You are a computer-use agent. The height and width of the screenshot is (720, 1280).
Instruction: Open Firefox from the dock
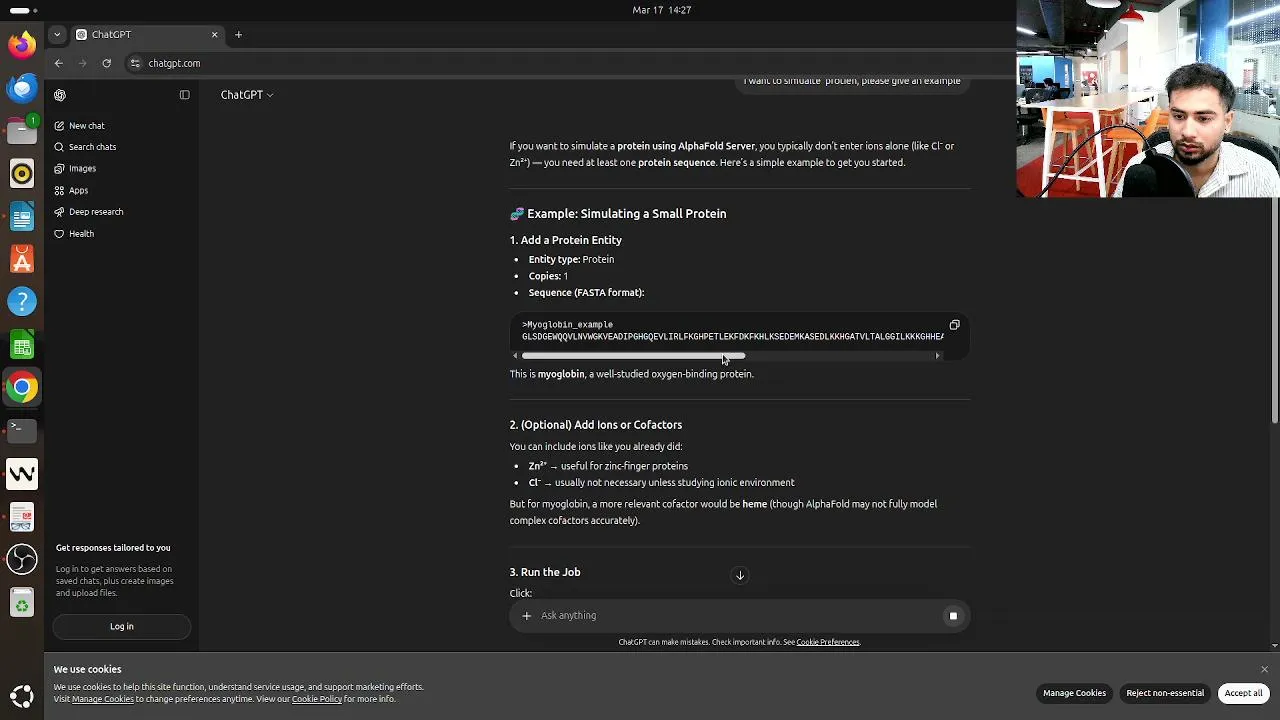tap(22, 44)
